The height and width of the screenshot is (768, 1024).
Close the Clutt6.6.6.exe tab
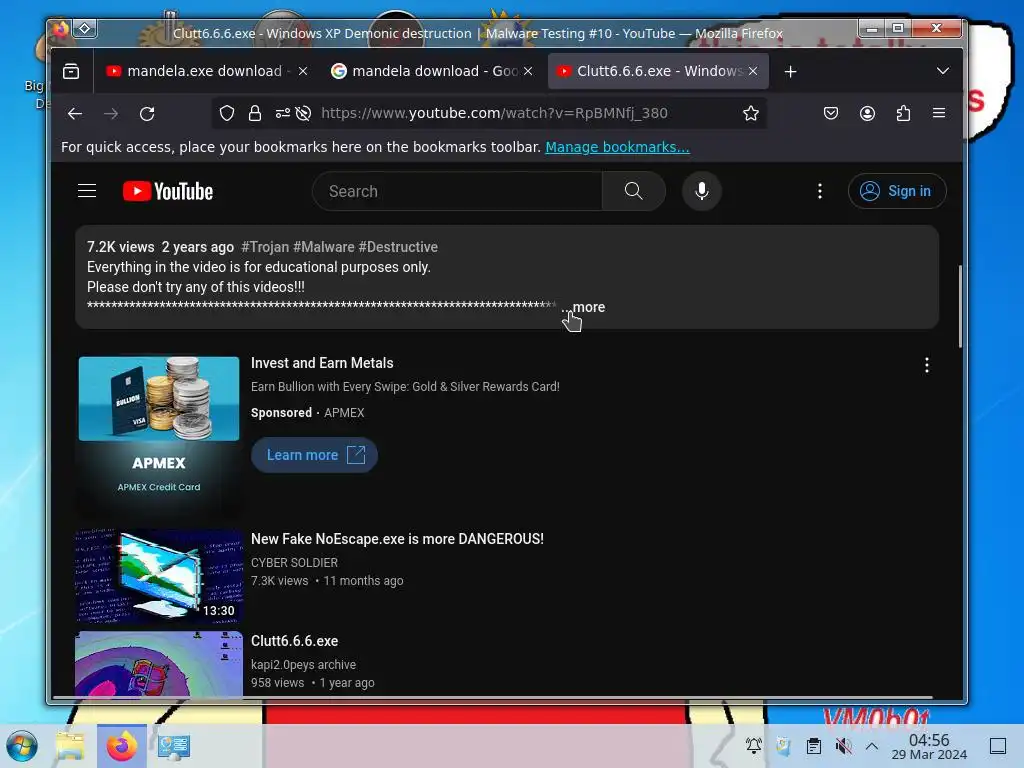point(753,71)
